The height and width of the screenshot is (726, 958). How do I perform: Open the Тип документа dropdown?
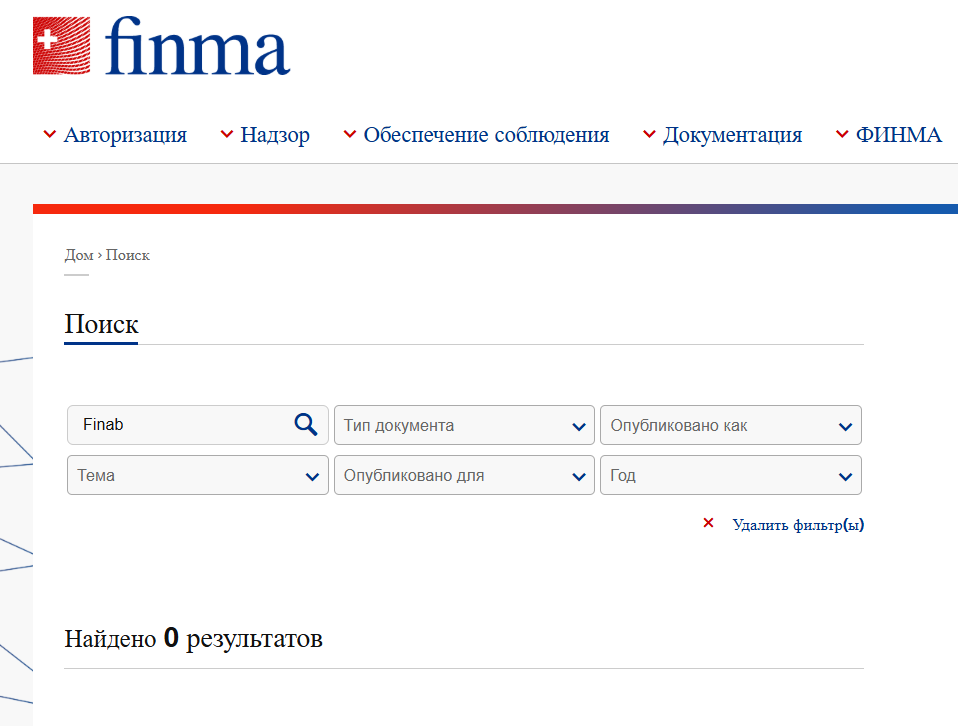point(463,424)
